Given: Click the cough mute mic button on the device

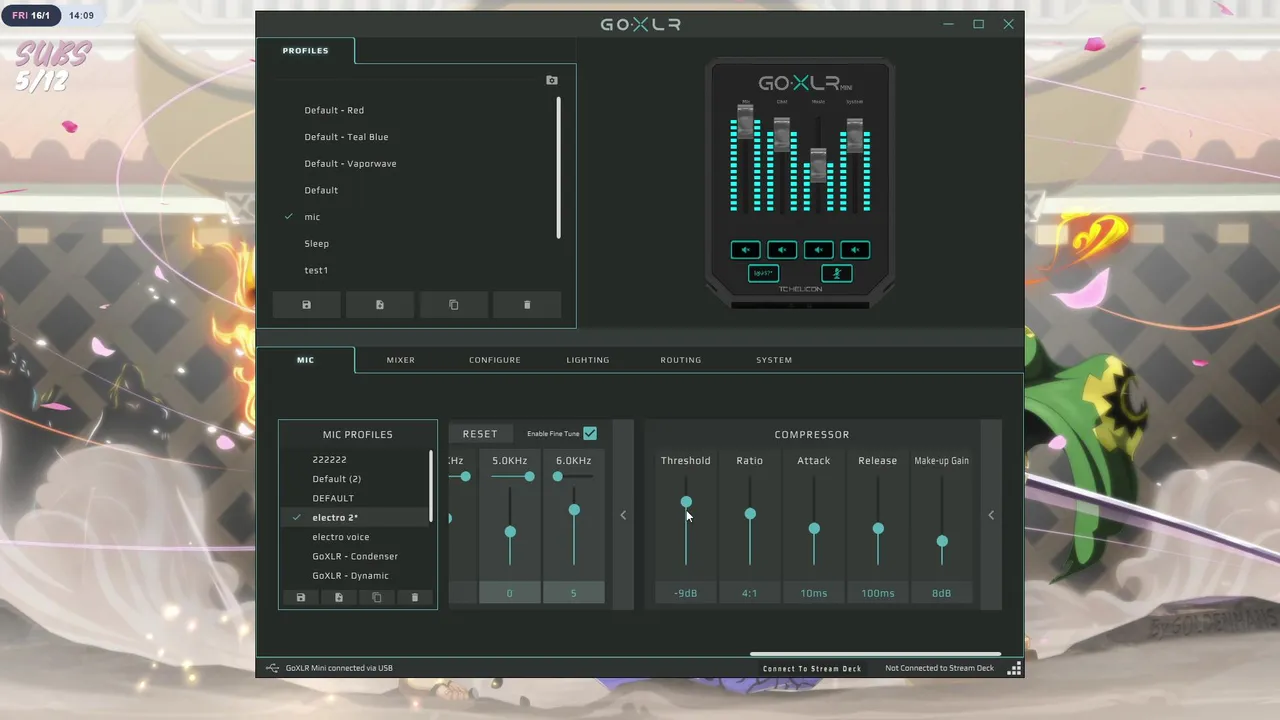Looking at the screenshot, I should 837,273.
